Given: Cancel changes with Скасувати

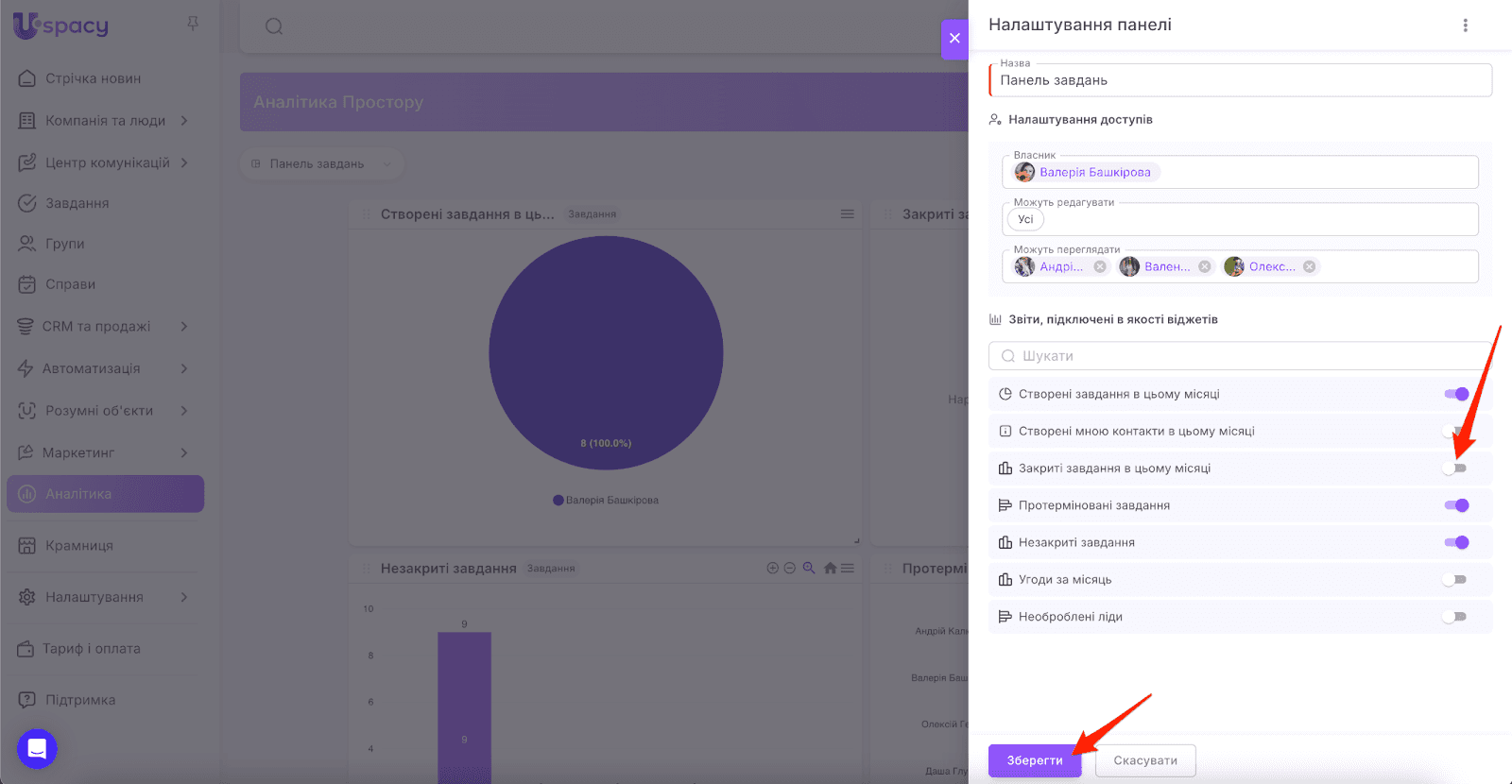Looking at the screenshot, I should click(x=1145, y=760).
